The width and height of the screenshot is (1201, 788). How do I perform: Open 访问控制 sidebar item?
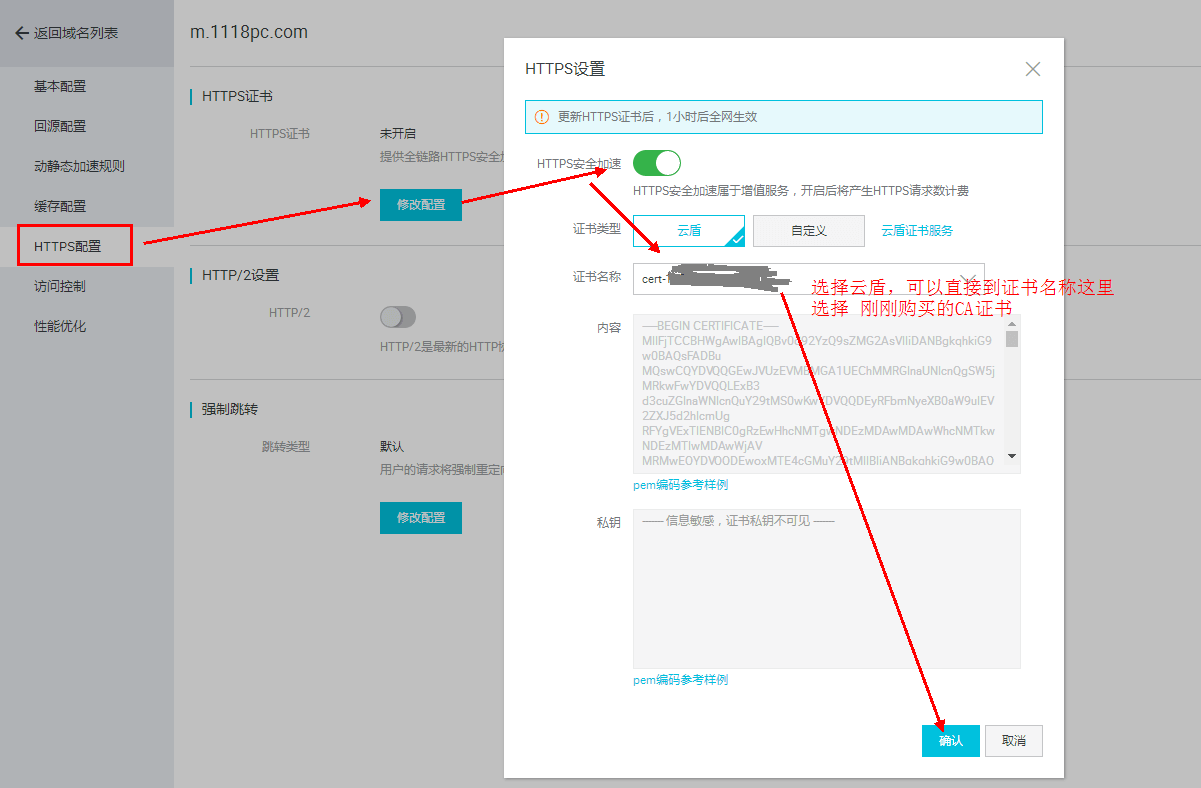tap(60, 286)
